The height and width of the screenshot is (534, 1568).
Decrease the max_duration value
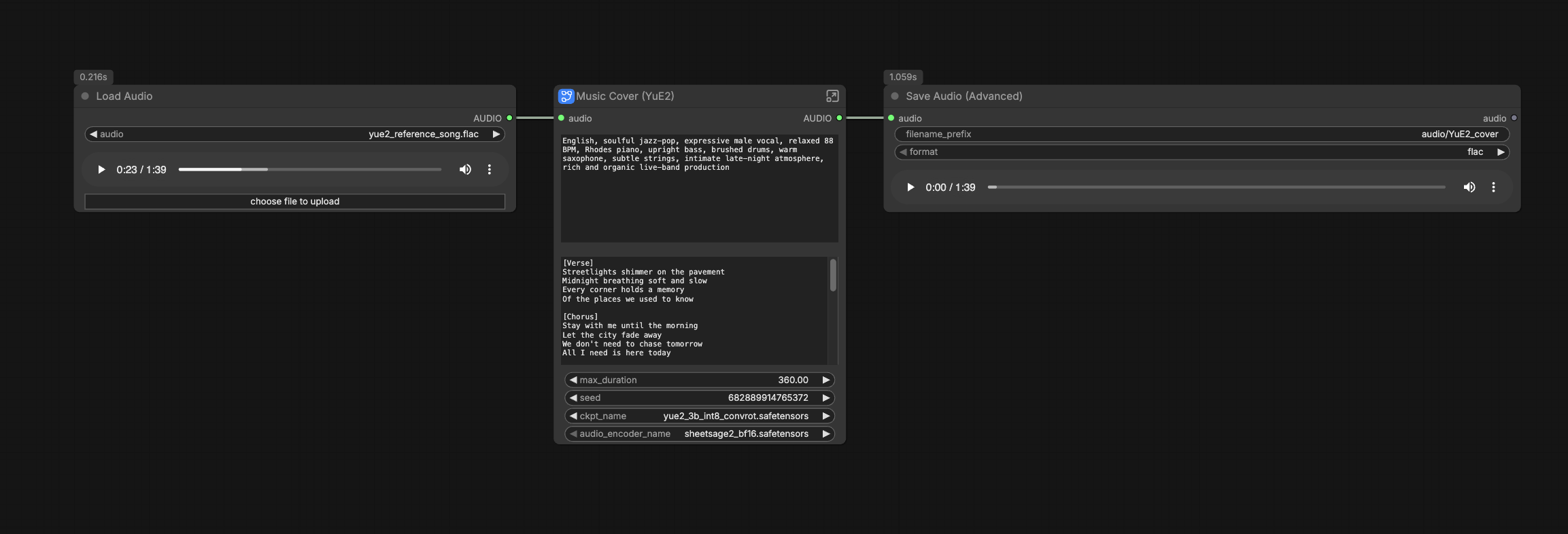coord(573,380)
